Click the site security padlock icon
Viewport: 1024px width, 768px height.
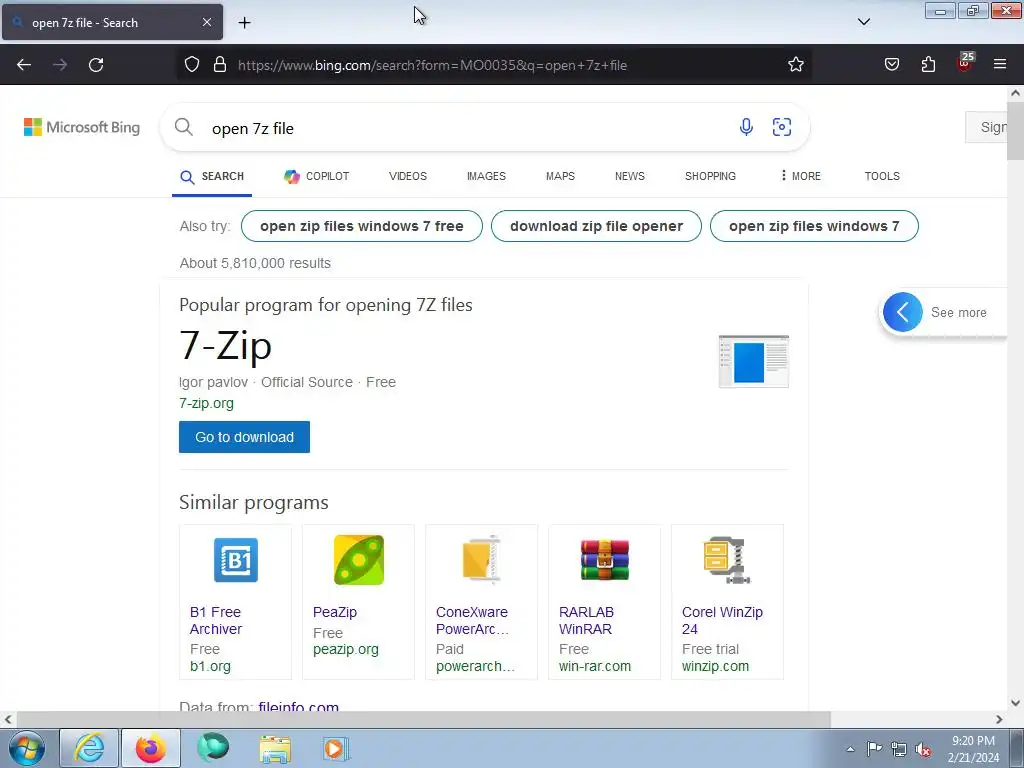tap(220, 65)
